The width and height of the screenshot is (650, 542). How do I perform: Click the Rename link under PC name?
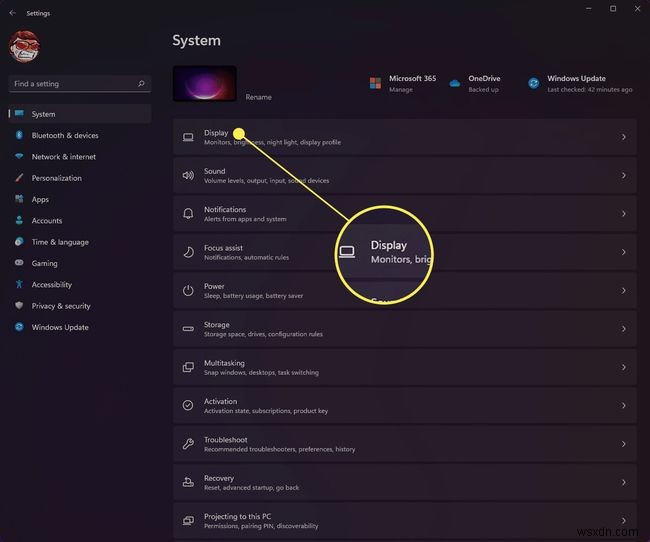click(258, 97)
